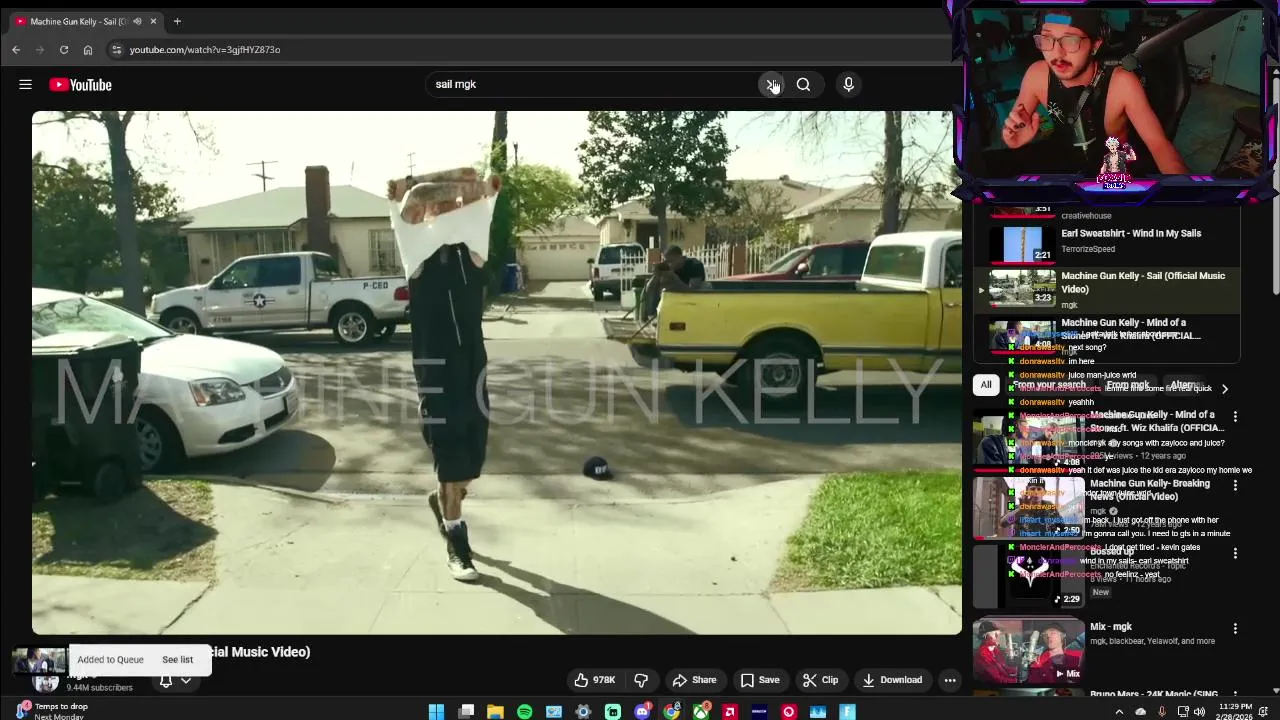Open Xbox app from taskbar

coord(701,712)
